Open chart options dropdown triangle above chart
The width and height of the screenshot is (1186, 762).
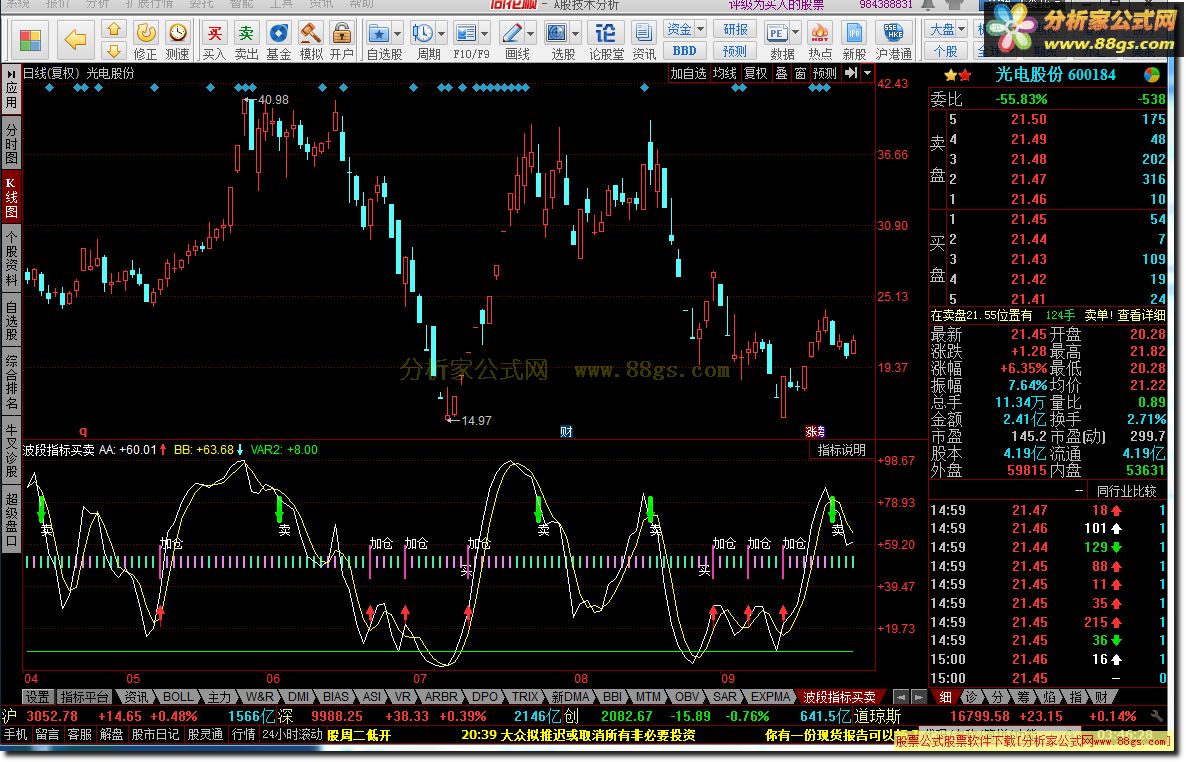coord(868,73)
